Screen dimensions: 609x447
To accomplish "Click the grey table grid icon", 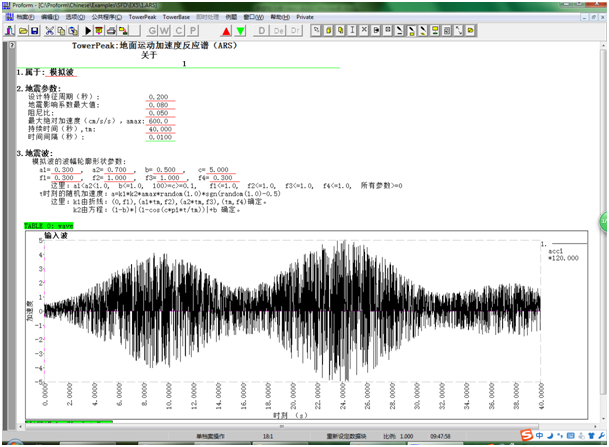I will 447,30.
